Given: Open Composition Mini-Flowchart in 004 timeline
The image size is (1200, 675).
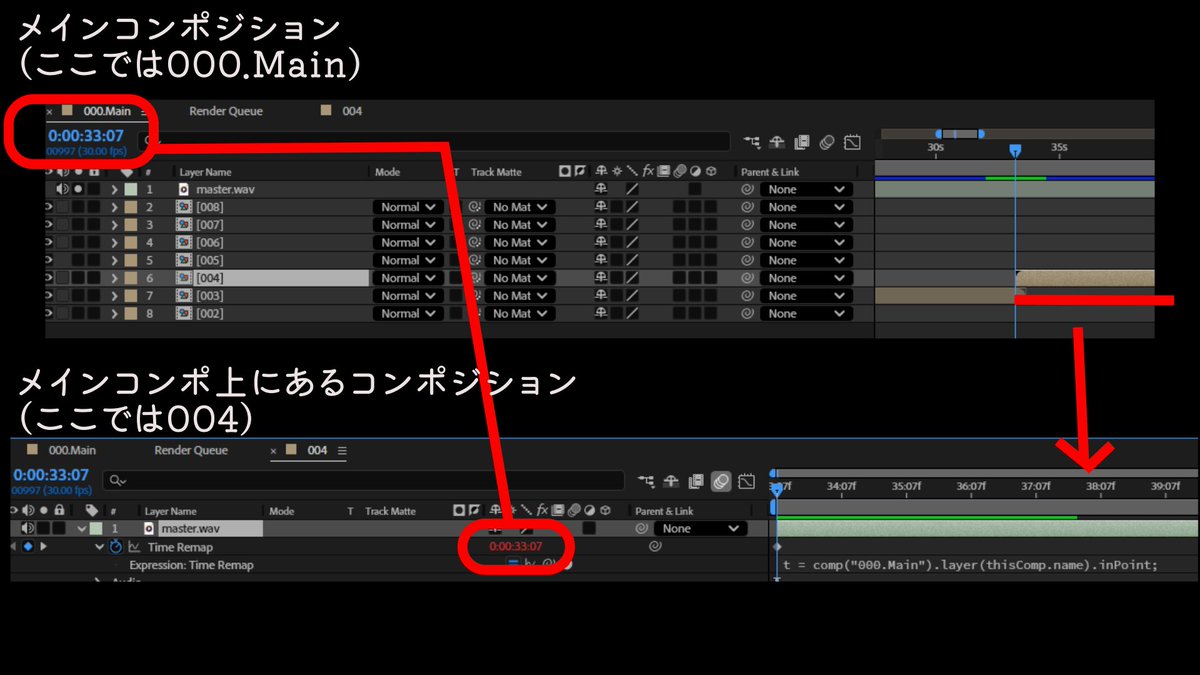Looking at the screenshot, I should pos(645,481).
